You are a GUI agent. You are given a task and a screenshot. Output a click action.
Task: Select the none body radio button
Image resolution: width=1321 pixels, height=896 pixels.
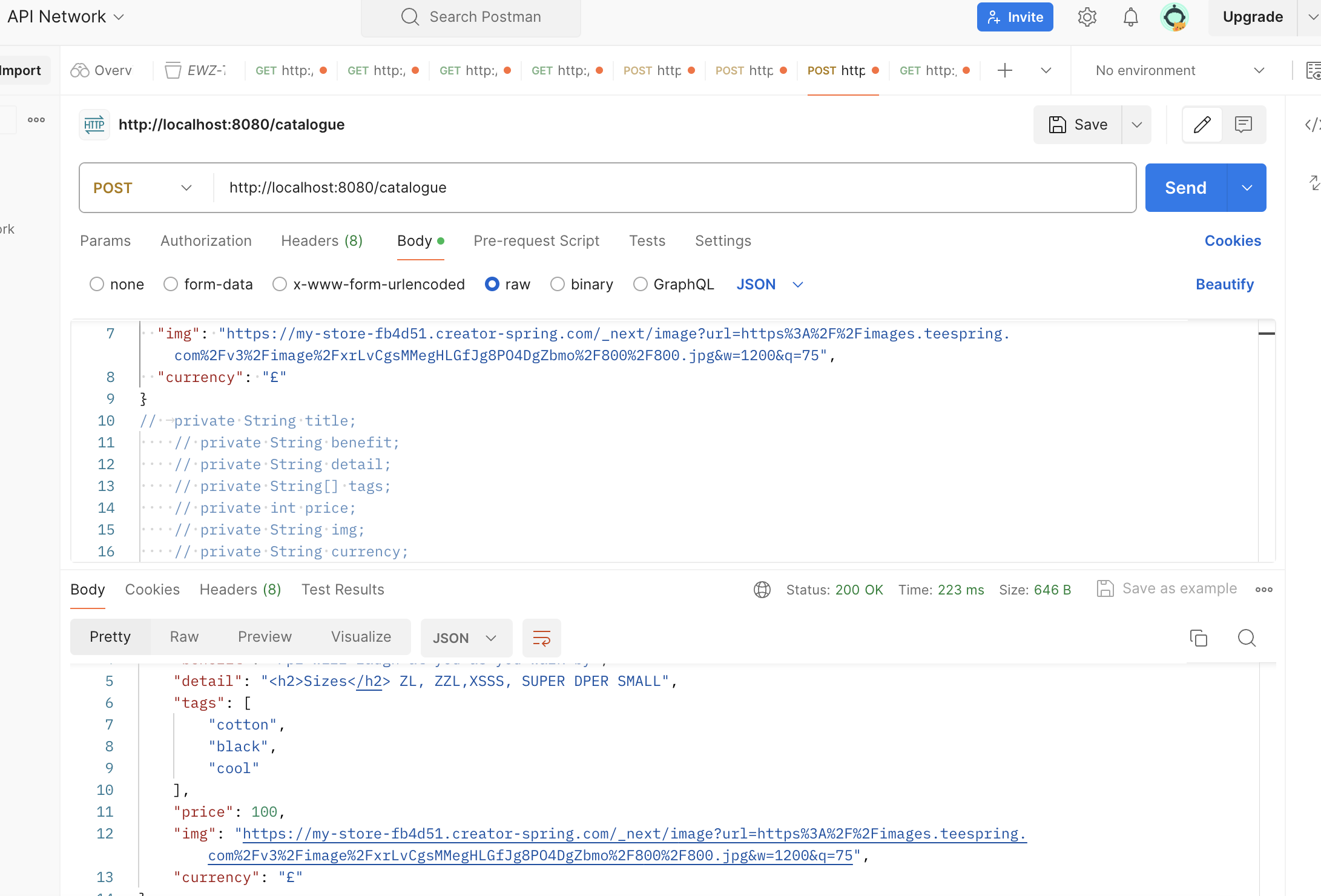(x=97, y=284)
